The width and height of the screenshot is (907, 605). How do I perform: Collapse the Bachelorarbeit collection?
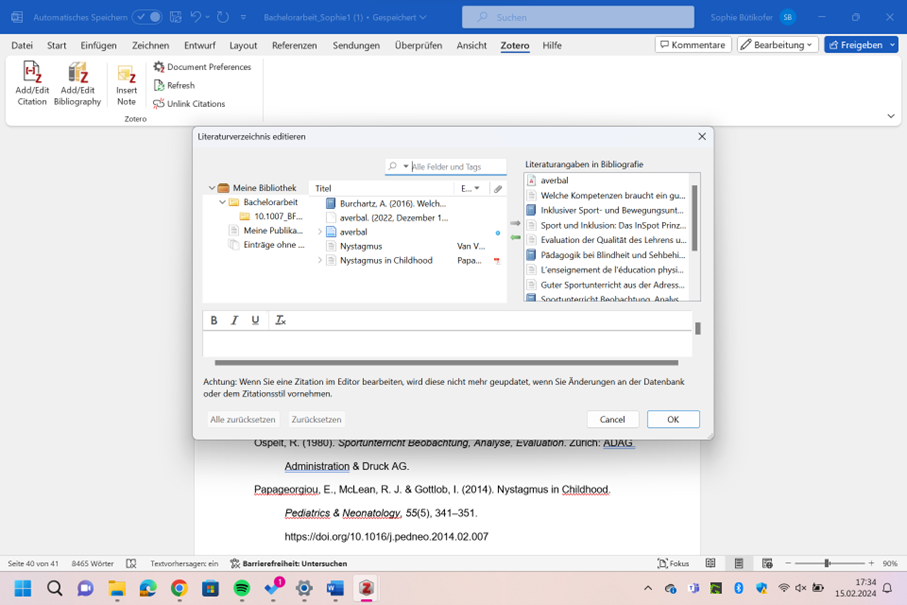(222, 202)
